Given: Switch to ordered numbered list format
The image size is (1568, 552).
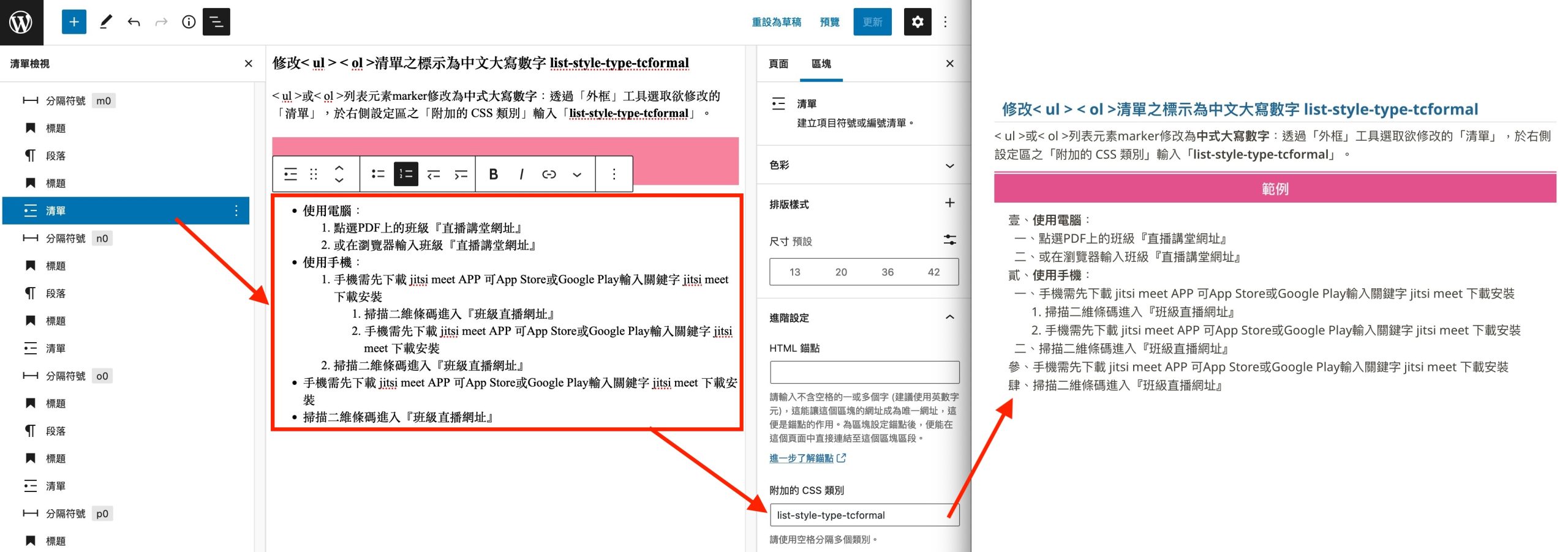Looking at the screenshot, I should [405, 174].
